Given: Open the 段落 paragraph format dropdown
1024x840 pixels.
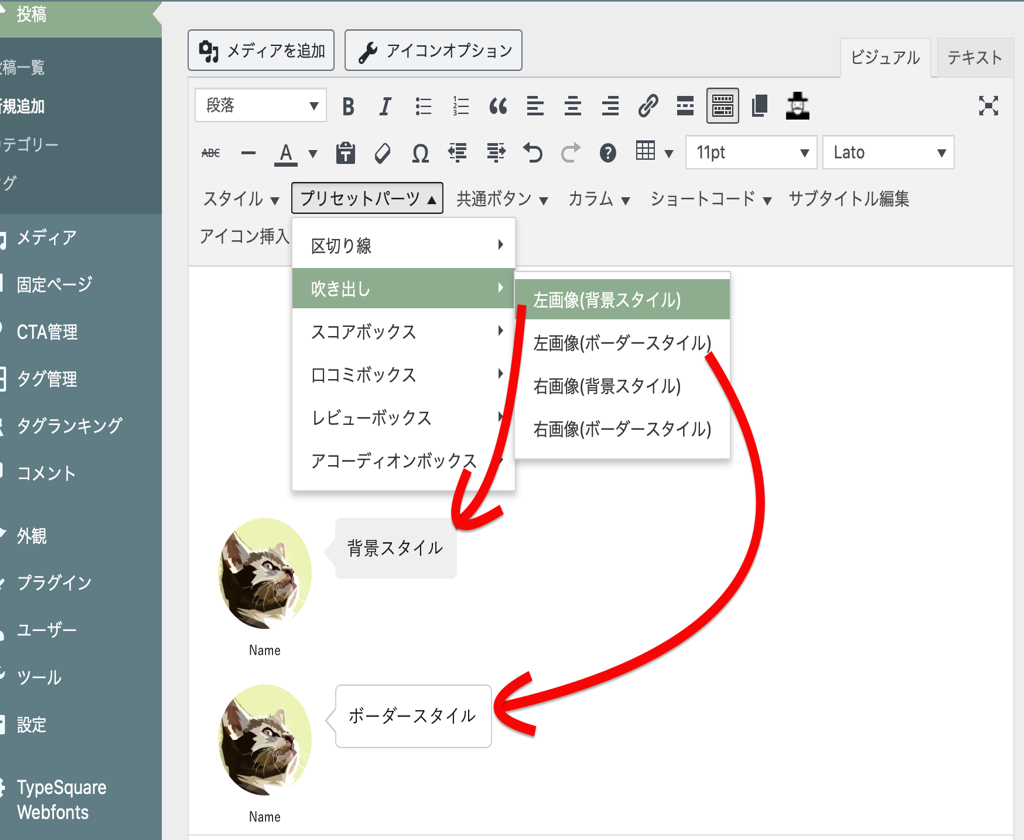Looking at the screenshot, I should [264, 106].
